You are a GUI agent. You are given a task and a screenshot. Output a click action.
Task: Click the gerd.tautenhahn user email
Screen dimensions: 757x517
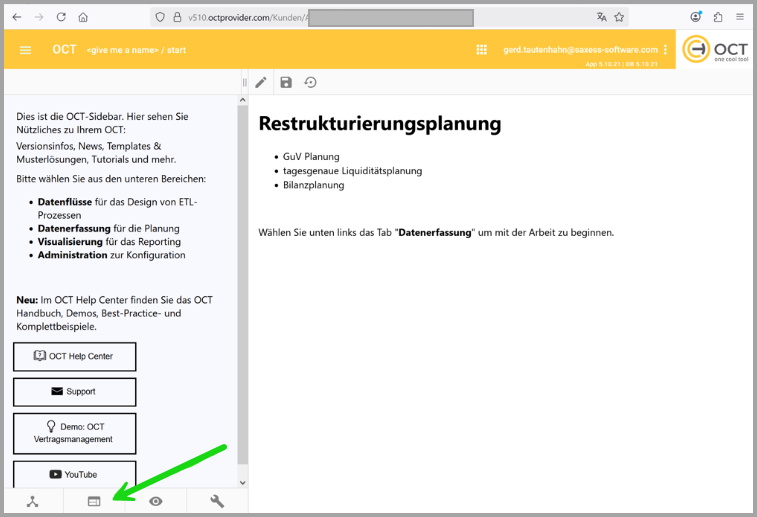[580, 50]
